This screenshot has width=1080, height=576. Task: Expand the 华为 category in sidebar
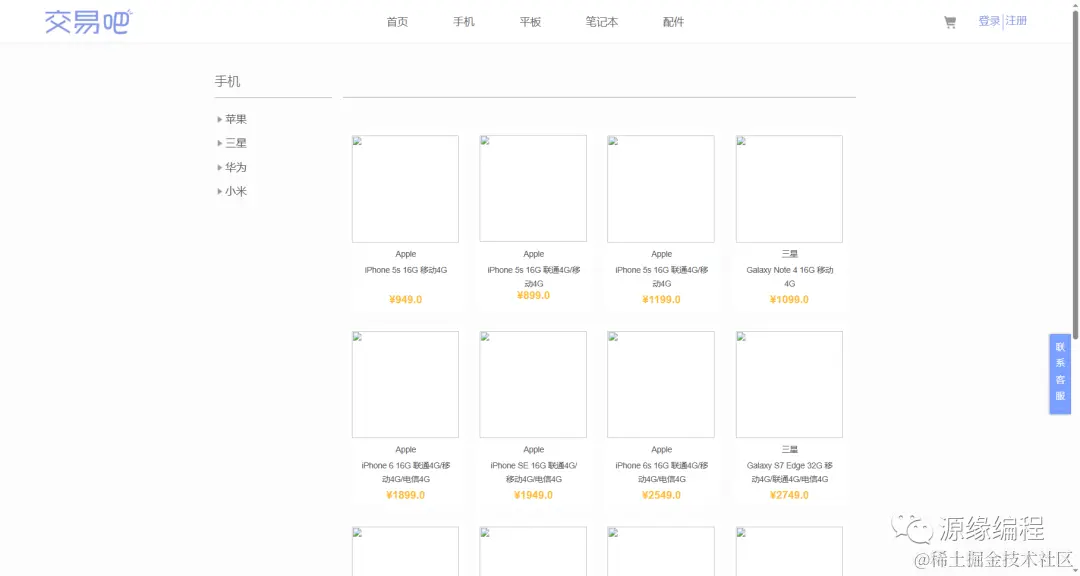pyautogui.click(x=231, y=167)
